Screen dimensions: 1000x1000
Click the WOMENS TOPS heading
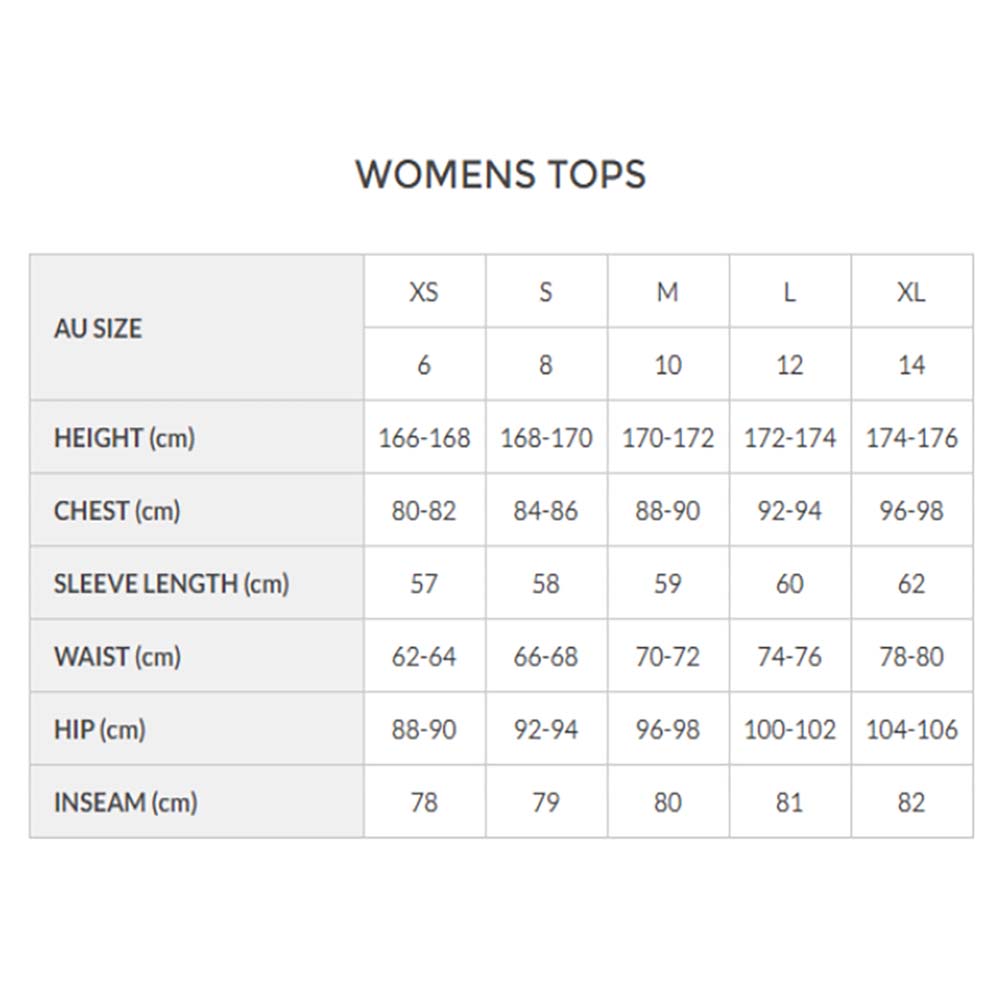[501, 174]
